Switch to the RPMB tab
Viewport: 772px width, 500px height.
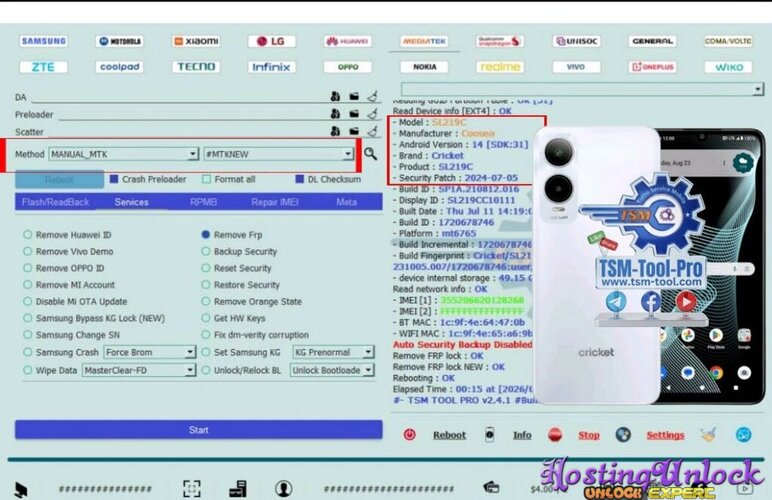pyautogui.click(x=203, y=202)
